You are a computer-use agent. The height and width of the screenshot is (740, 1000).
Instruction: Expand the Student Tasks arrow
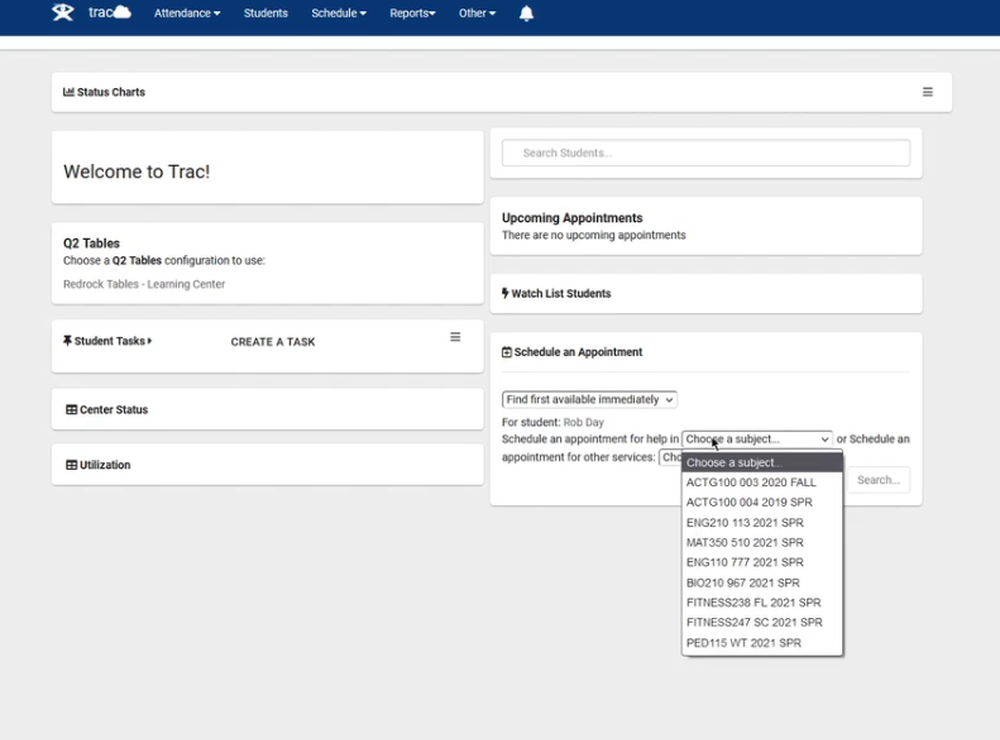[x=150, y=341]
